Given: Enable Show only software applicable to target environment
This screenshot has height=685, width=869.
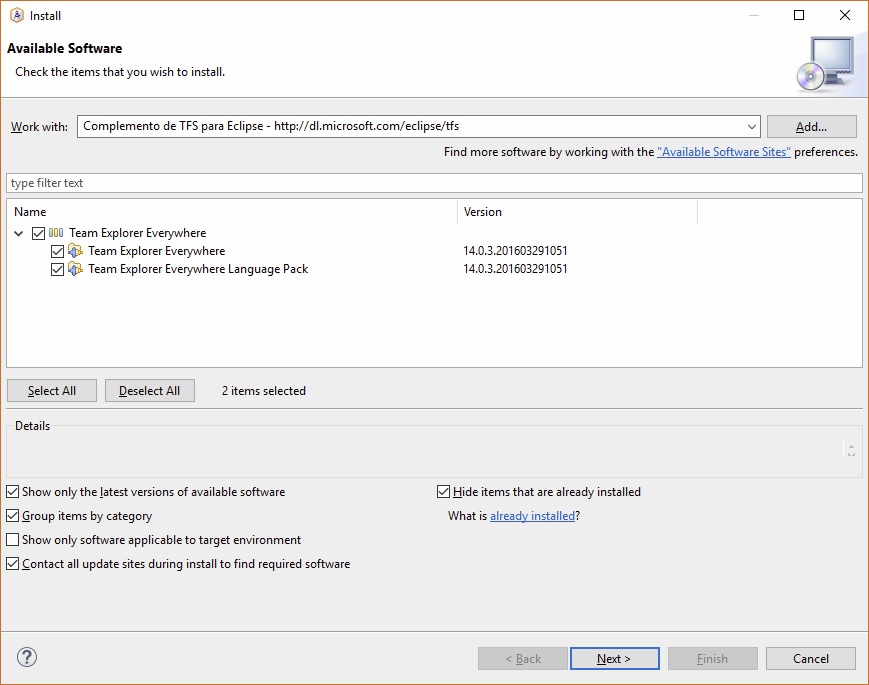Looking at the screenshot, I should point(13,540).
